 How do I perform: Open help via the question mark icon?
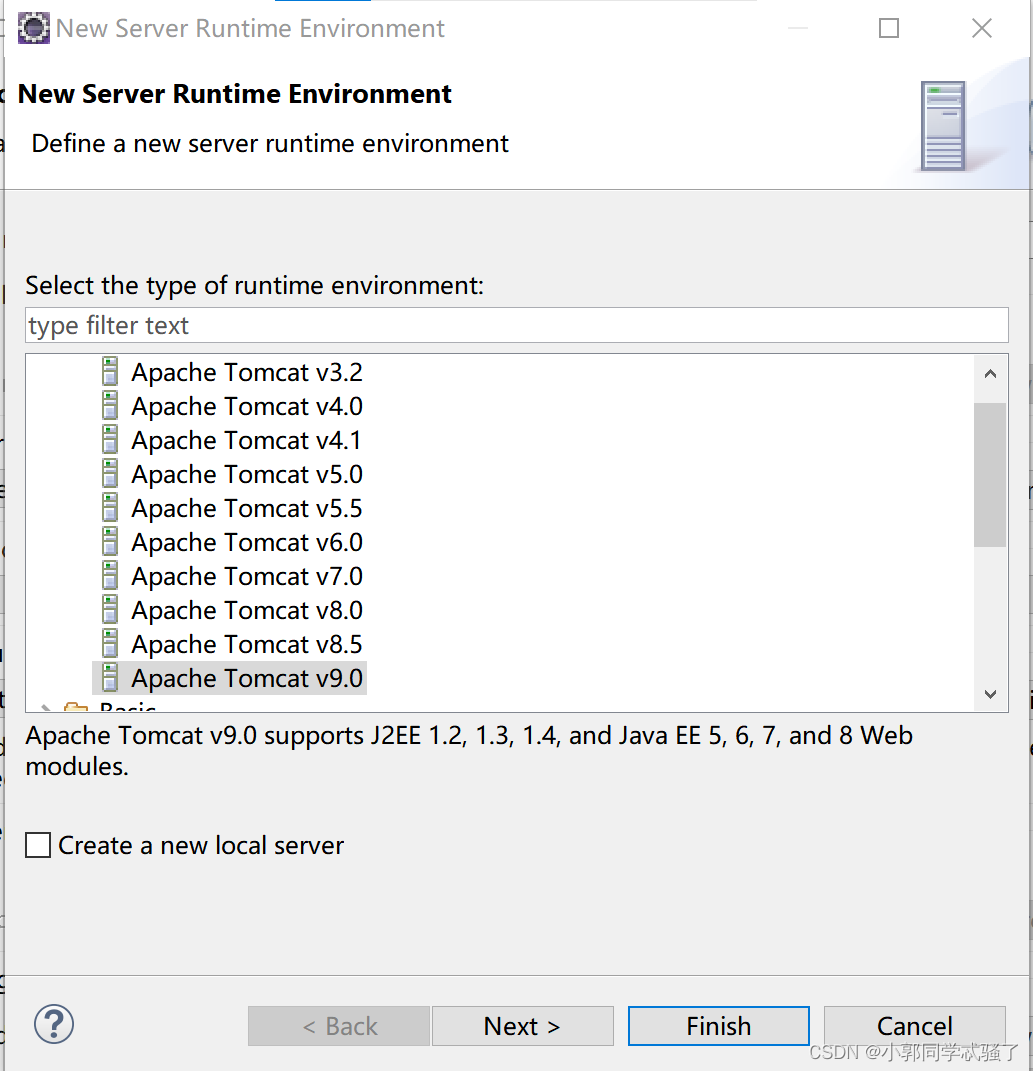coord(54,1024)
